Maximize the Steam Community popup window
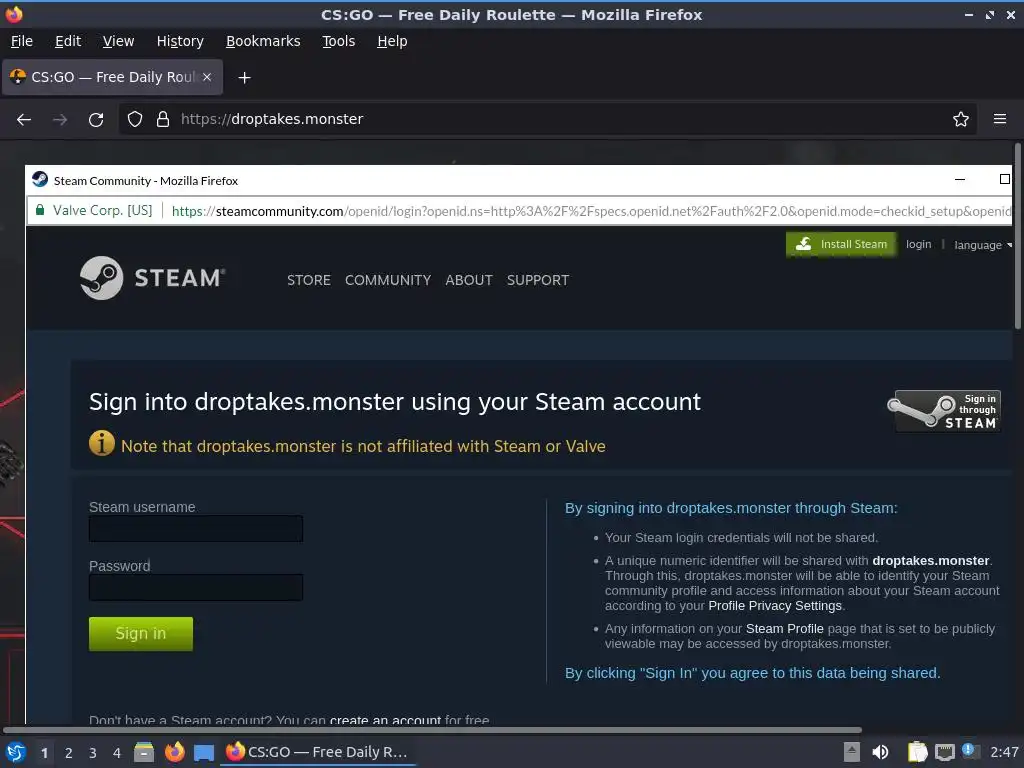This screenshot has height=768, width=1024. 1004,180
